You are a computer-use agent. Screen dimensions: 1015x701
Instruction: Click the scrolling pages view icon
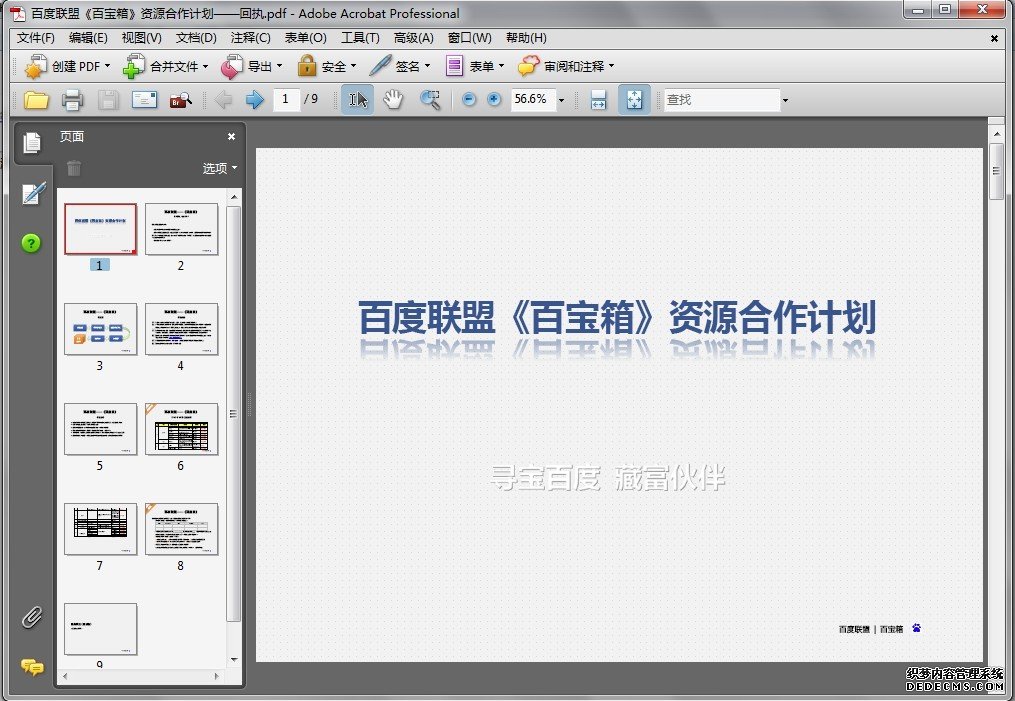(x=598, y=100)
